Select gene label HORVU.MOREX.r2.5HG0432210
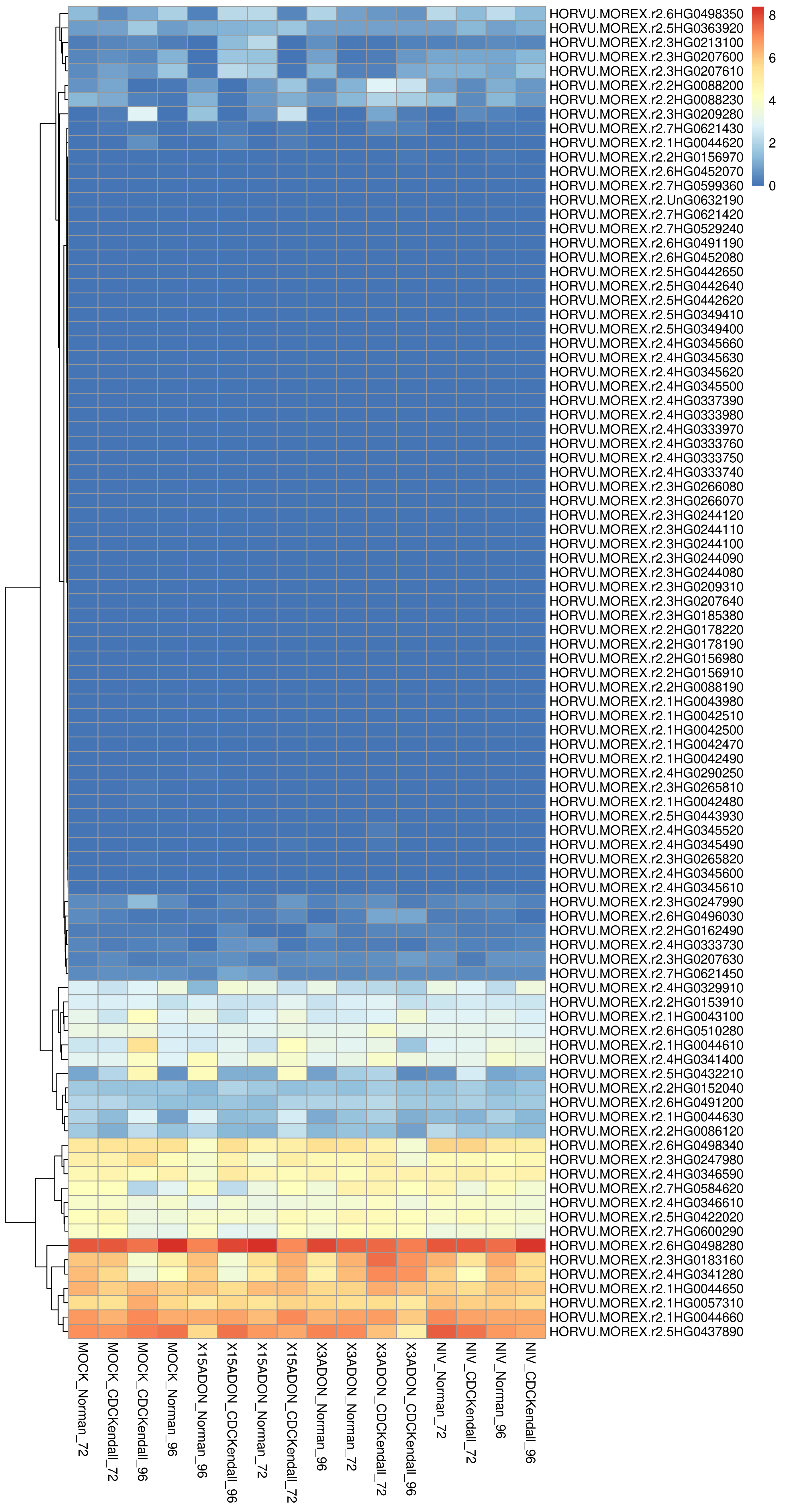This screenshot has width=792, height=1512. pyautogui.click(x=646, y=1073)
